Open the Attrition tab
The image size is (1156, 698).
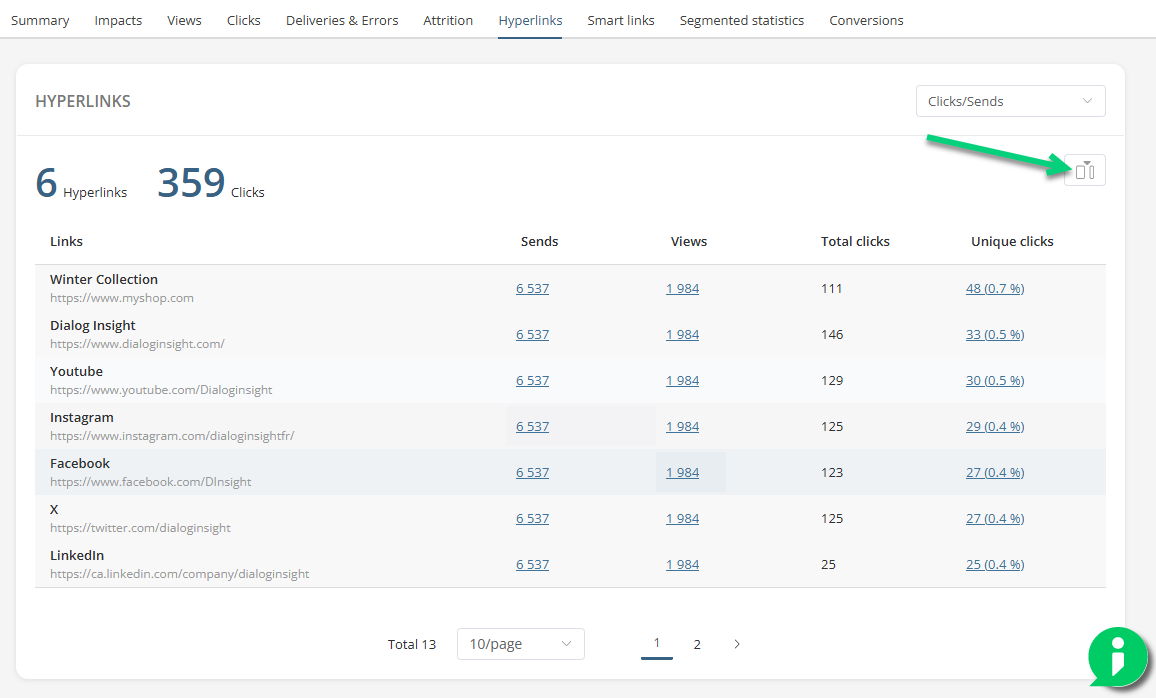448,21
